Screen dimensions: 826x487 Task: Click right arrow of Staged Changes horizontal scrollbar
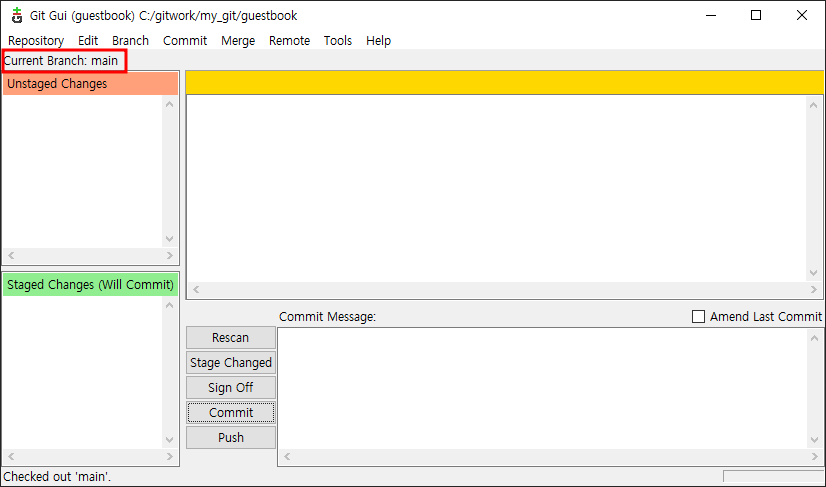[x=170, y=456]
